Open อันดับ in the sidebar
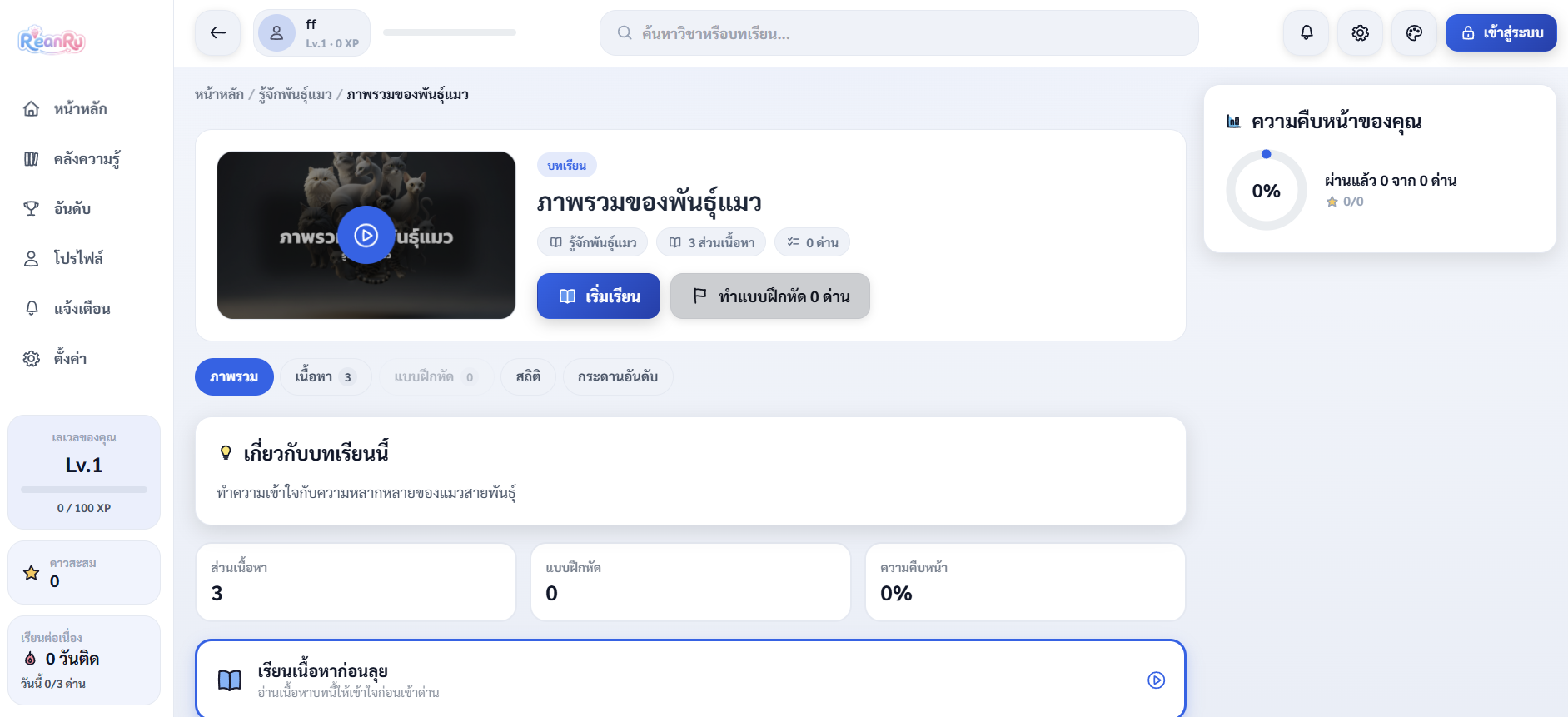 [84, 209]
